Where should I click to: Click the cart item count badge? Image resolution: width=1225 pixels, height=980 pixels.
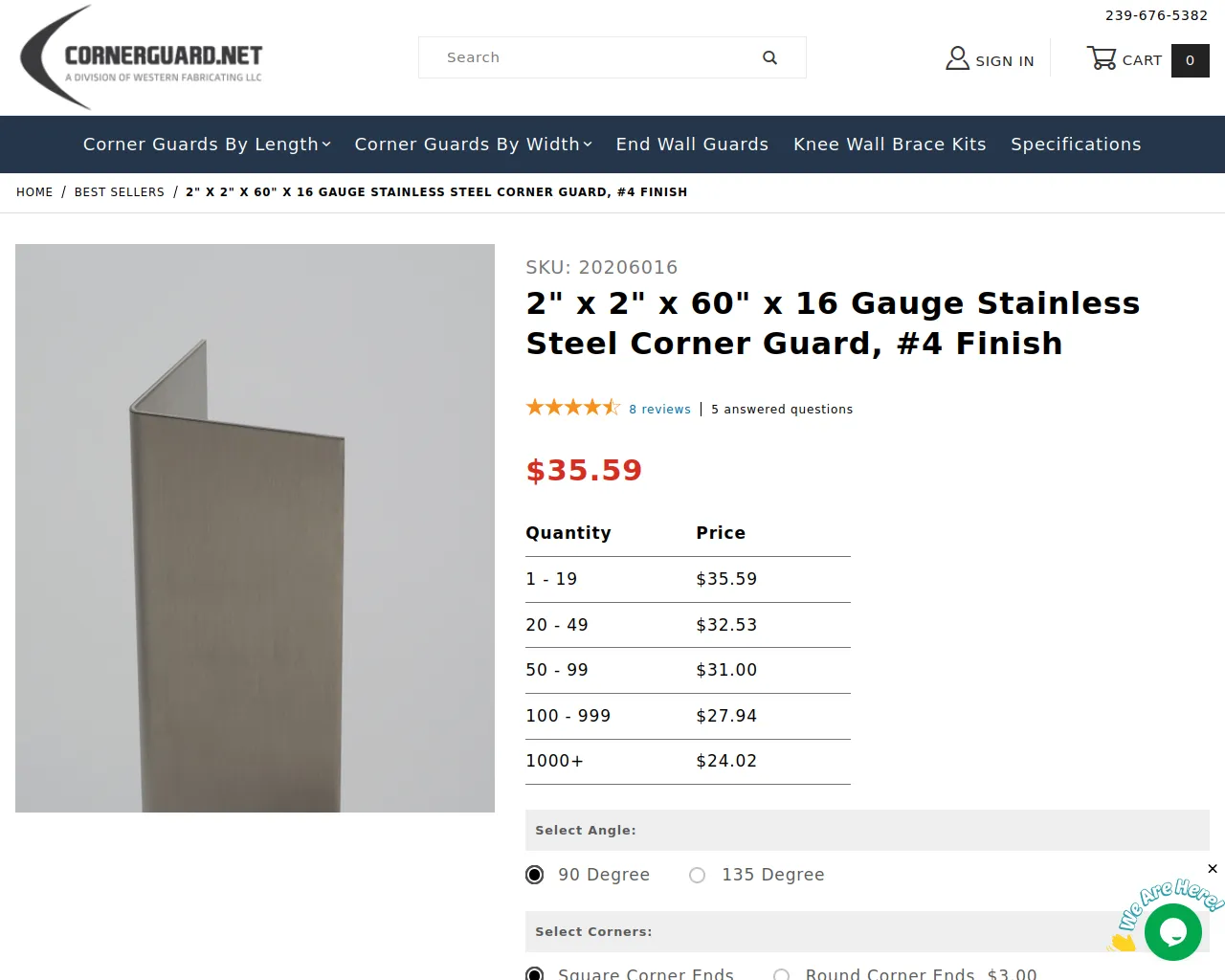coord(1190,60)
